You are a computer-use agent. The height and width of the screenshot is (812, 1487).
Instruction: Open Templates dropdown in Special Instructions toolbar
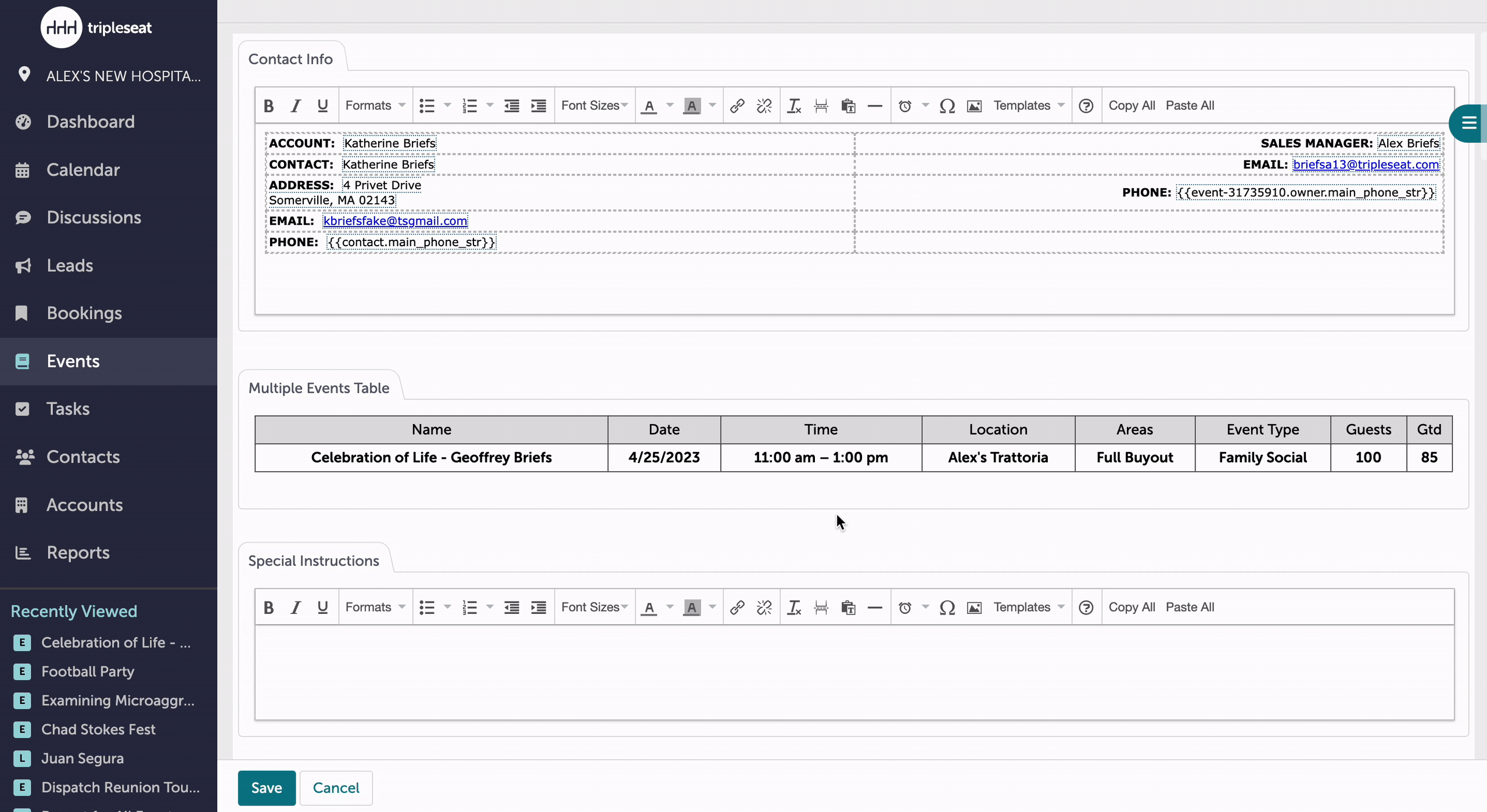tap(1029, 608)
